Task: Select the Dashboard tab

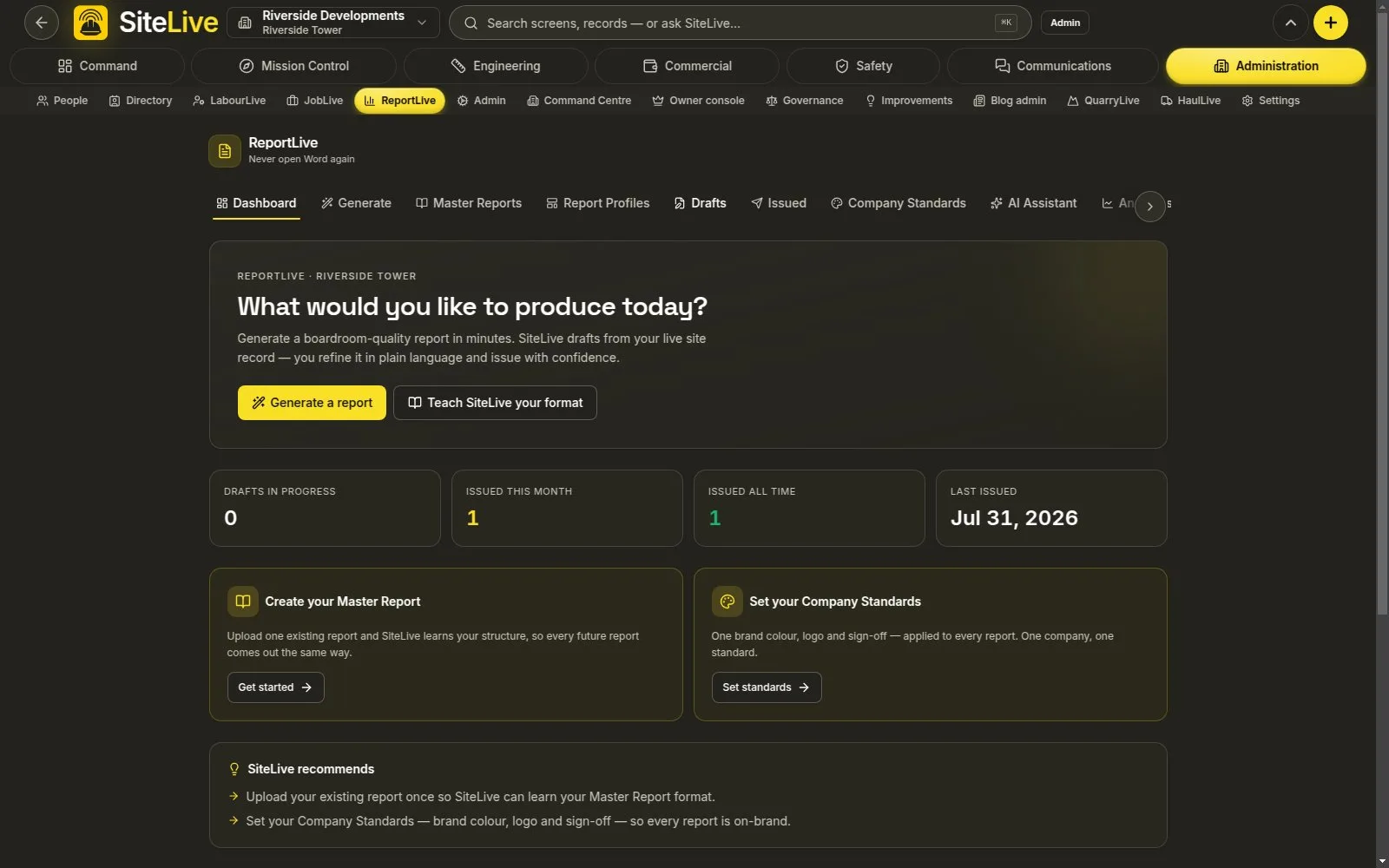Action: coord(256,203)
